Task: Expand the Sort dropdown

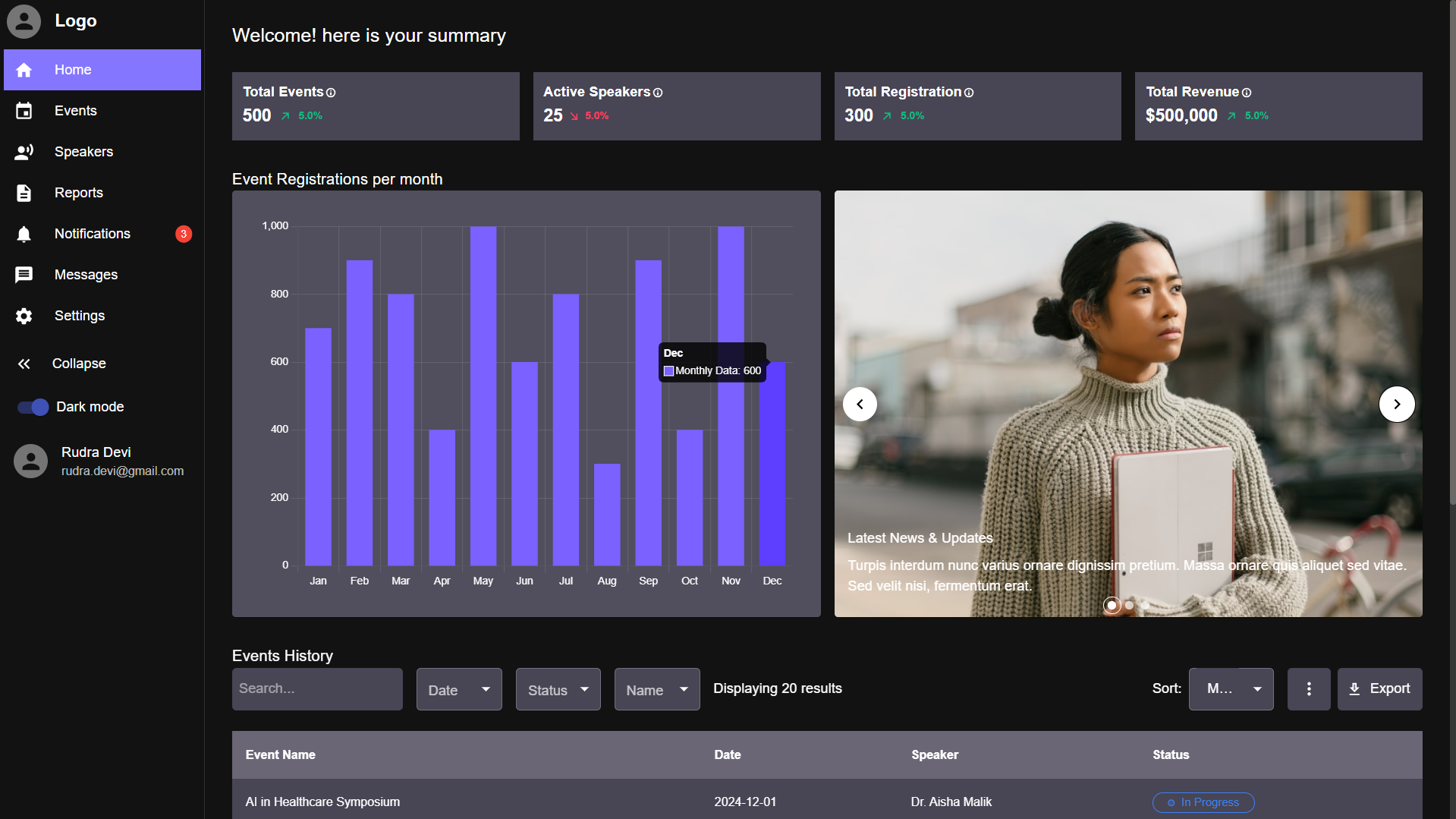Action: tap(1231, 688)
